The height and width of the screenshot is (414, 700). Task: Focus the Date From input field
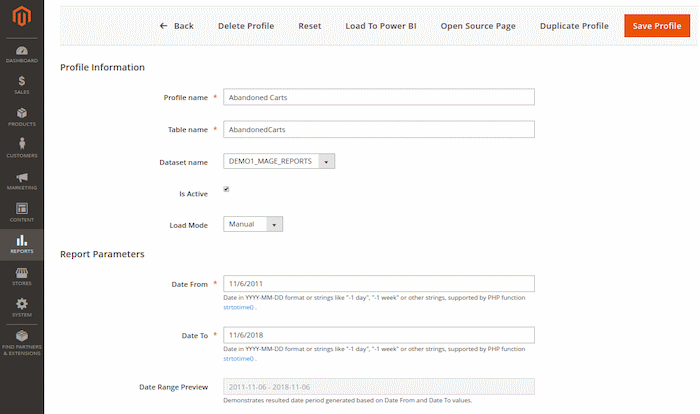tap(379, 284)
